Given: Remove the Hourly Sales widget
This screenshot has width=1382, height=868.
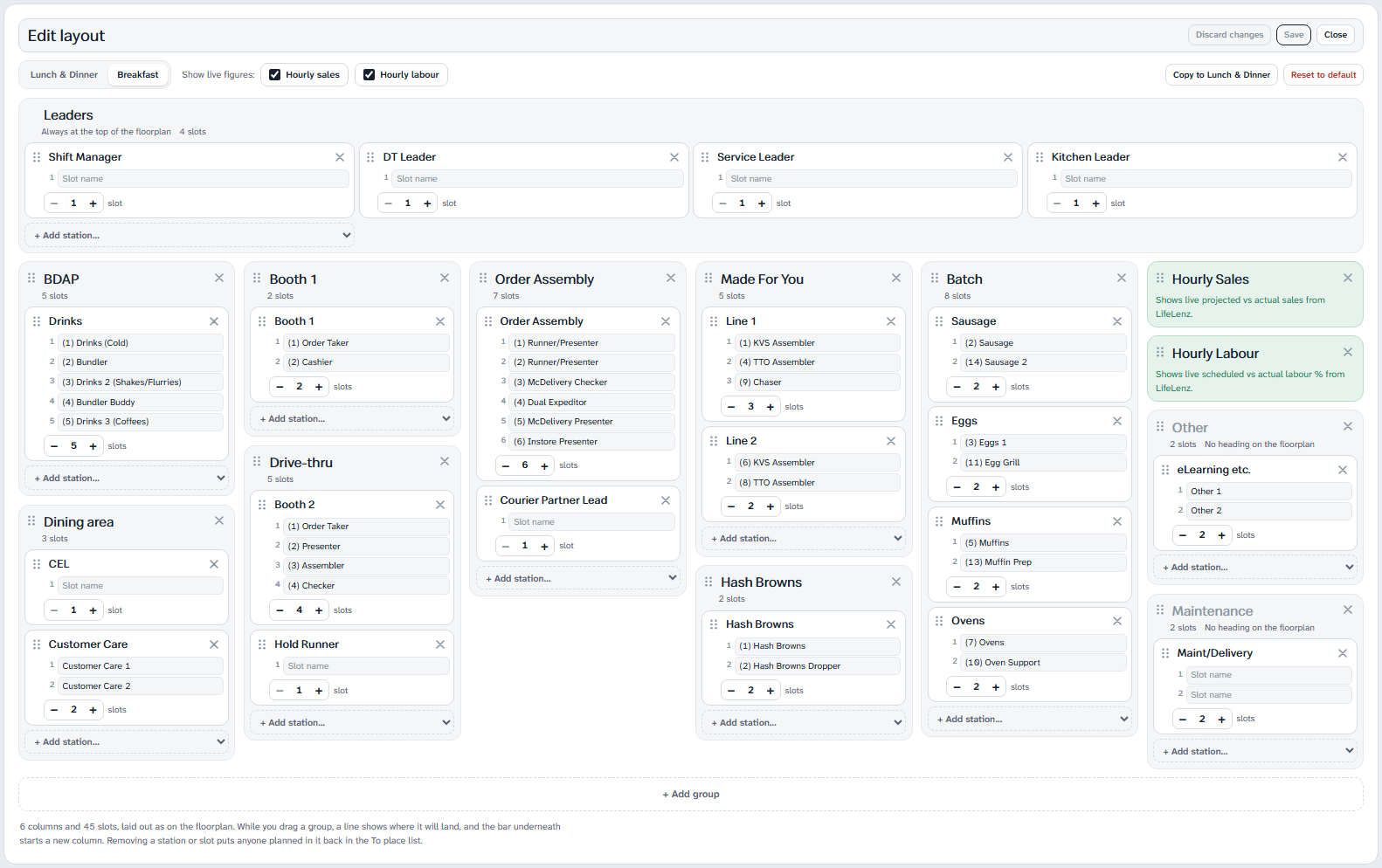Looking at the screenshot, I should click(x=1348, y=278).
